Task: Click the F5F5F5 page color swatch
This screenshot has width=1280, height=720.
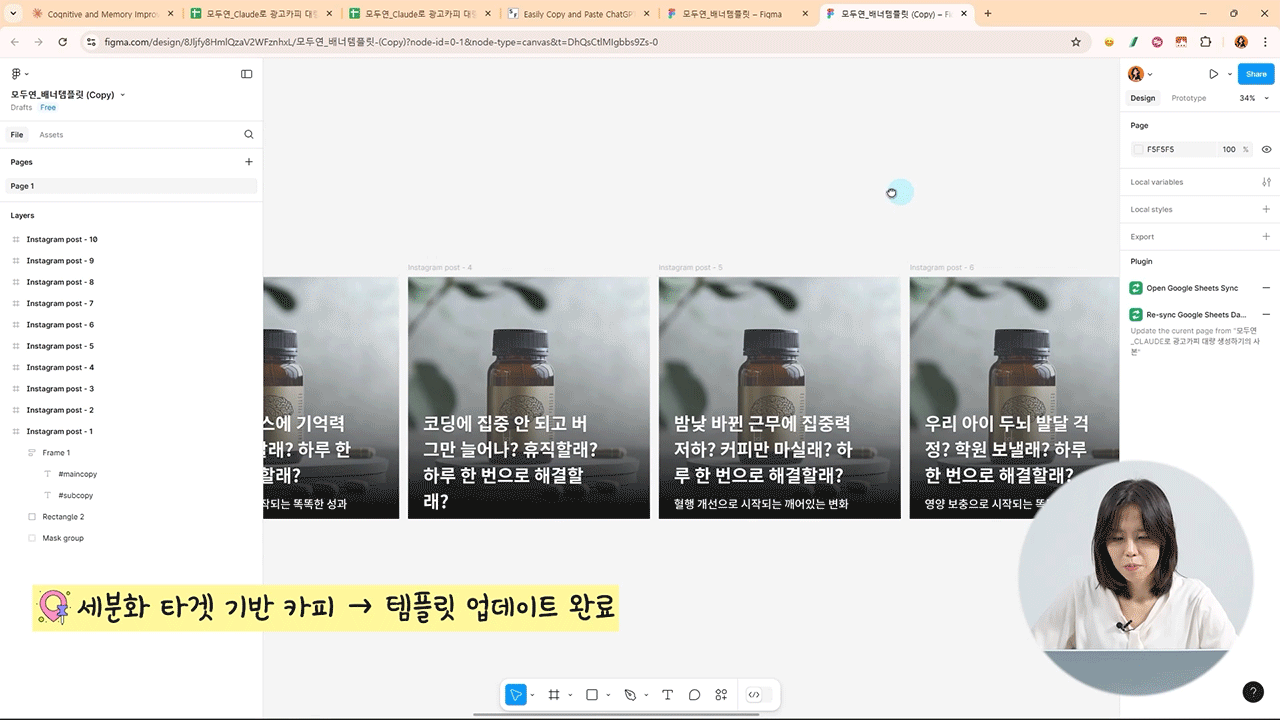Action: (x=1138, y=149)
